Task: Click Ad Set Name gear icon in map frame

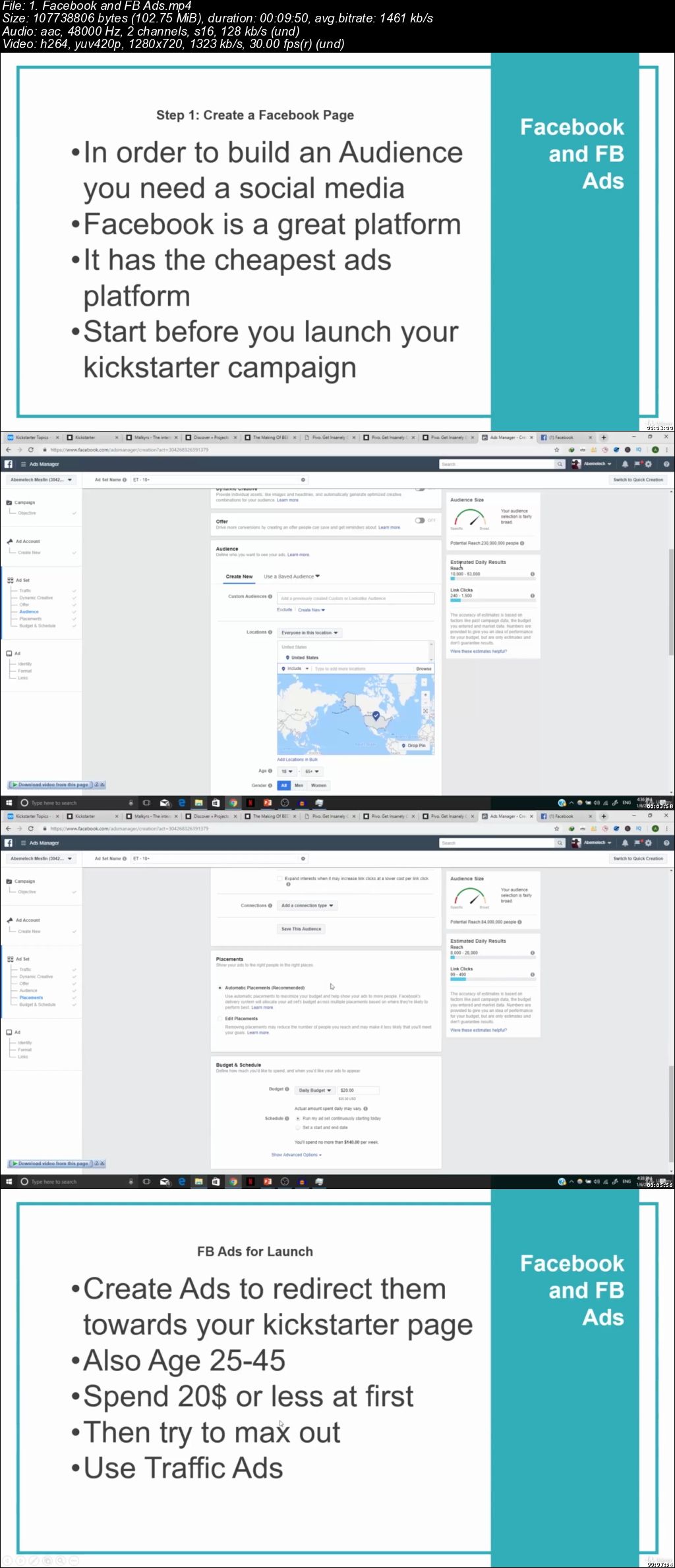Action: click(x=303, y=480)
